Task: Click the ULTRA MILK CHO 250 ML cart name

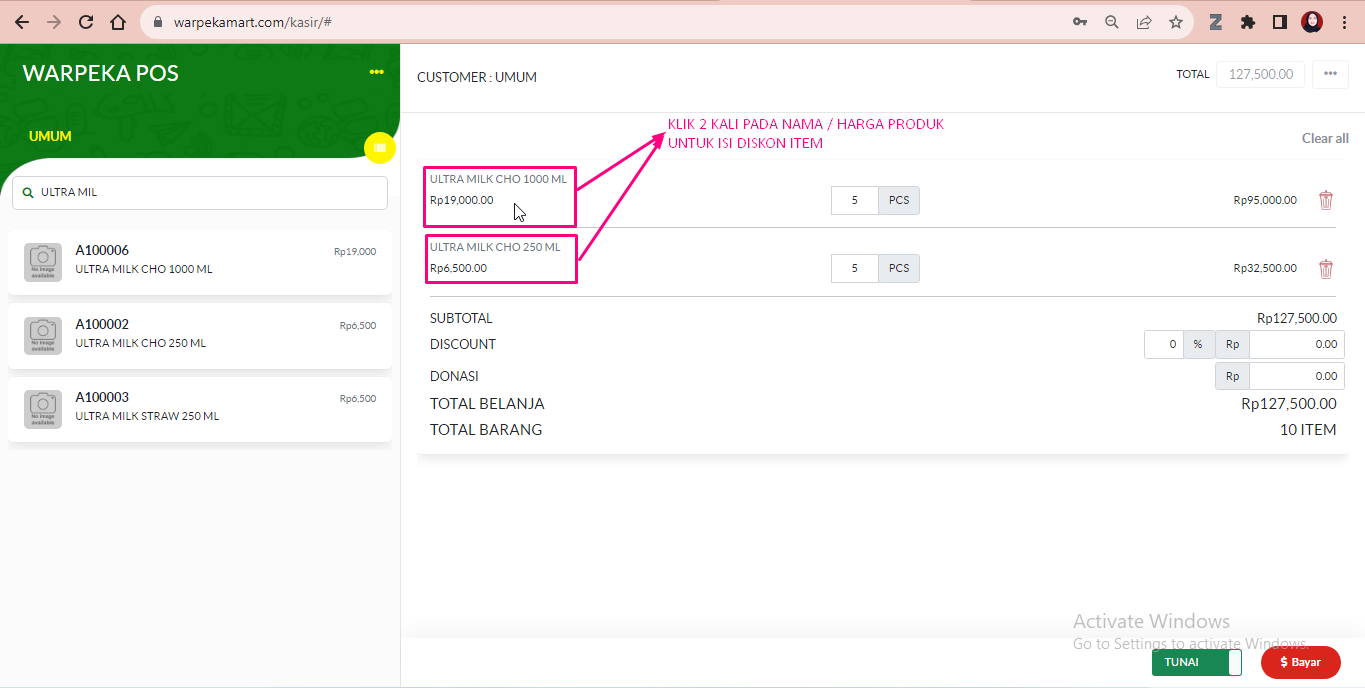Action: tap(495, 247)
